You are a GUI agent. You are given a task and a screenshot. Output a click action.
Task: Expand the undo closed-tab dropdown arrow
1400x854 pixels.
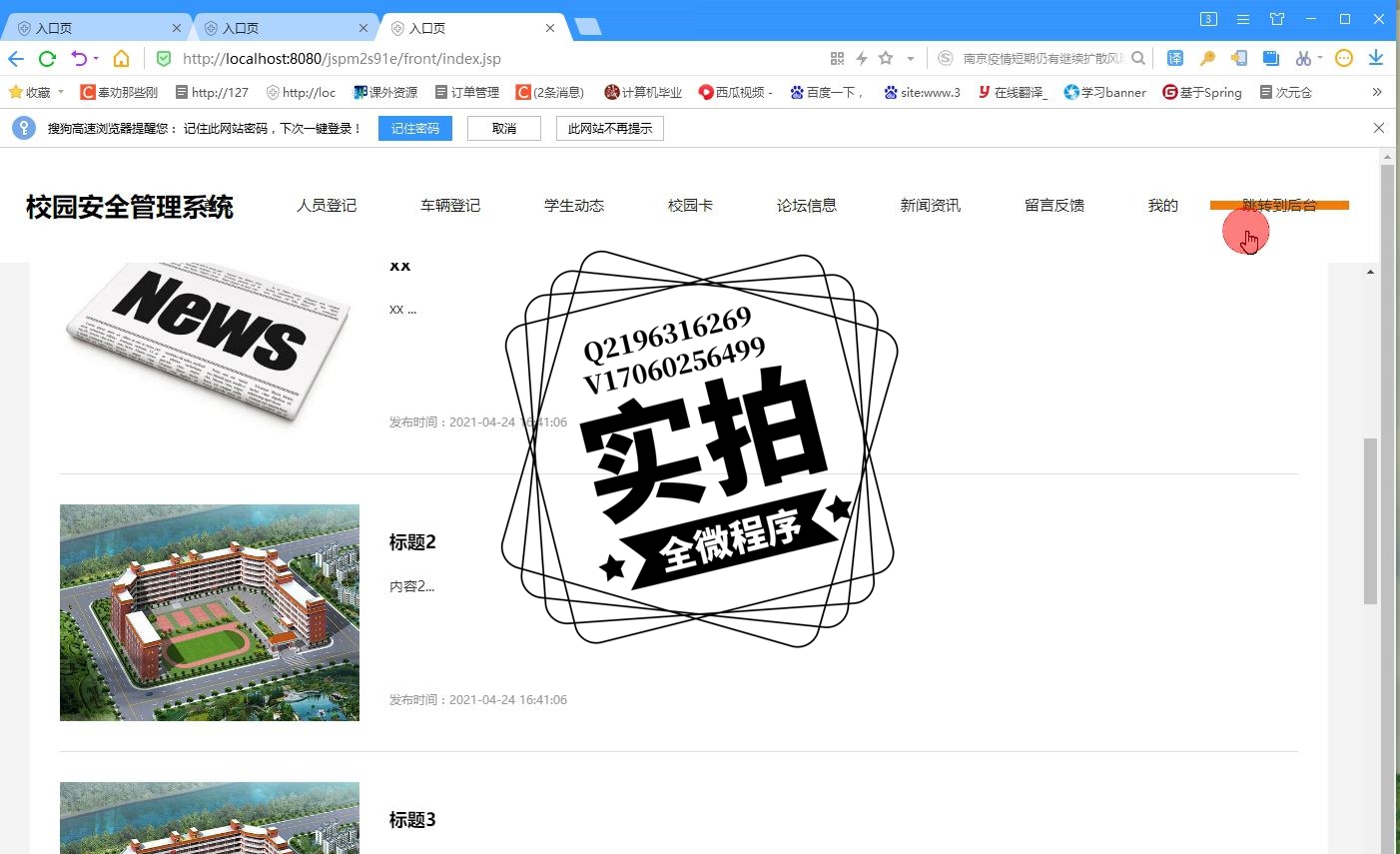tap(96, 58)
